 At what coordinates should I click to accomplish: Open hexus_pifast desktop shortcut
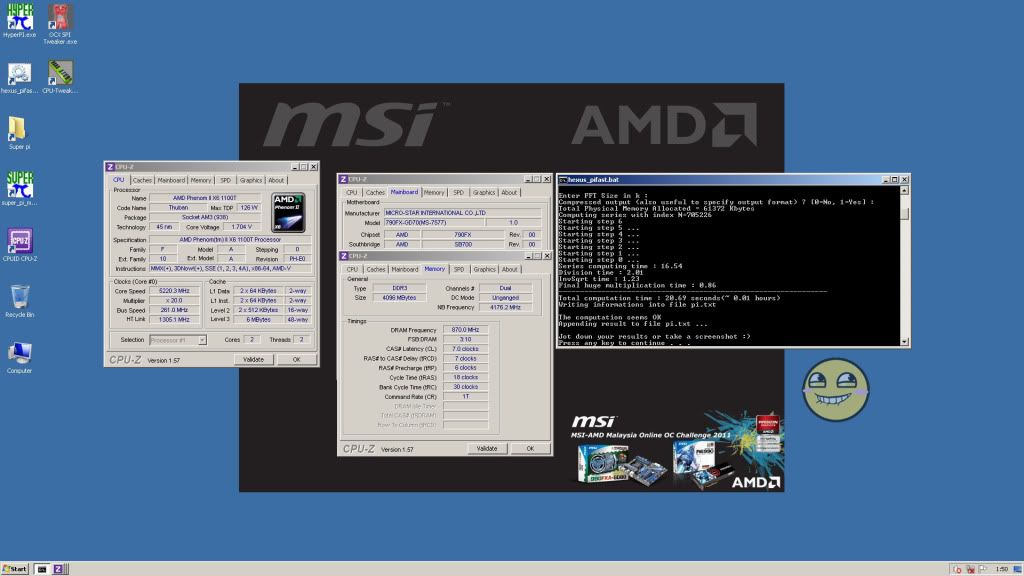[x=19, y=74]
